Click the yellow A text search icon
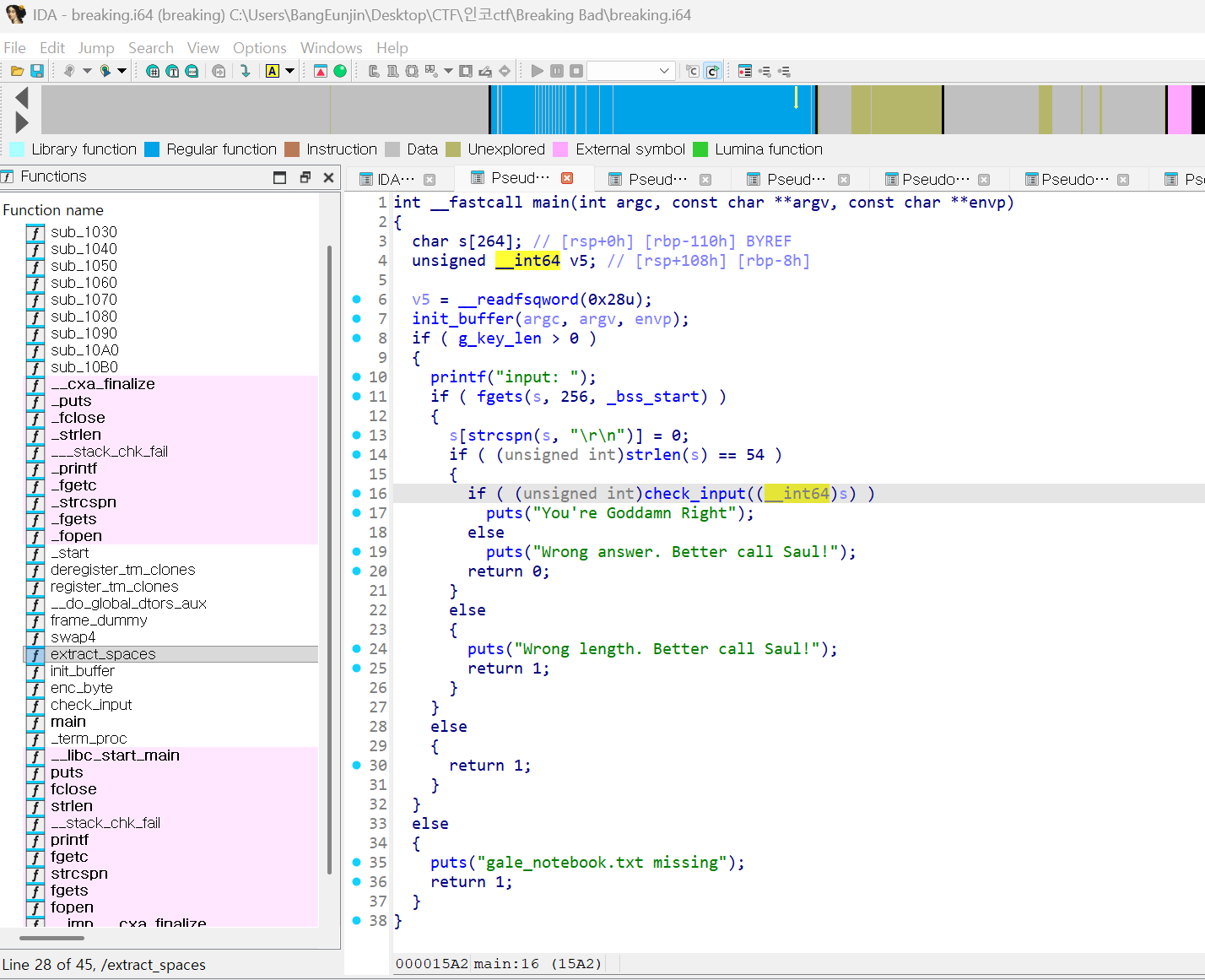 273,71
